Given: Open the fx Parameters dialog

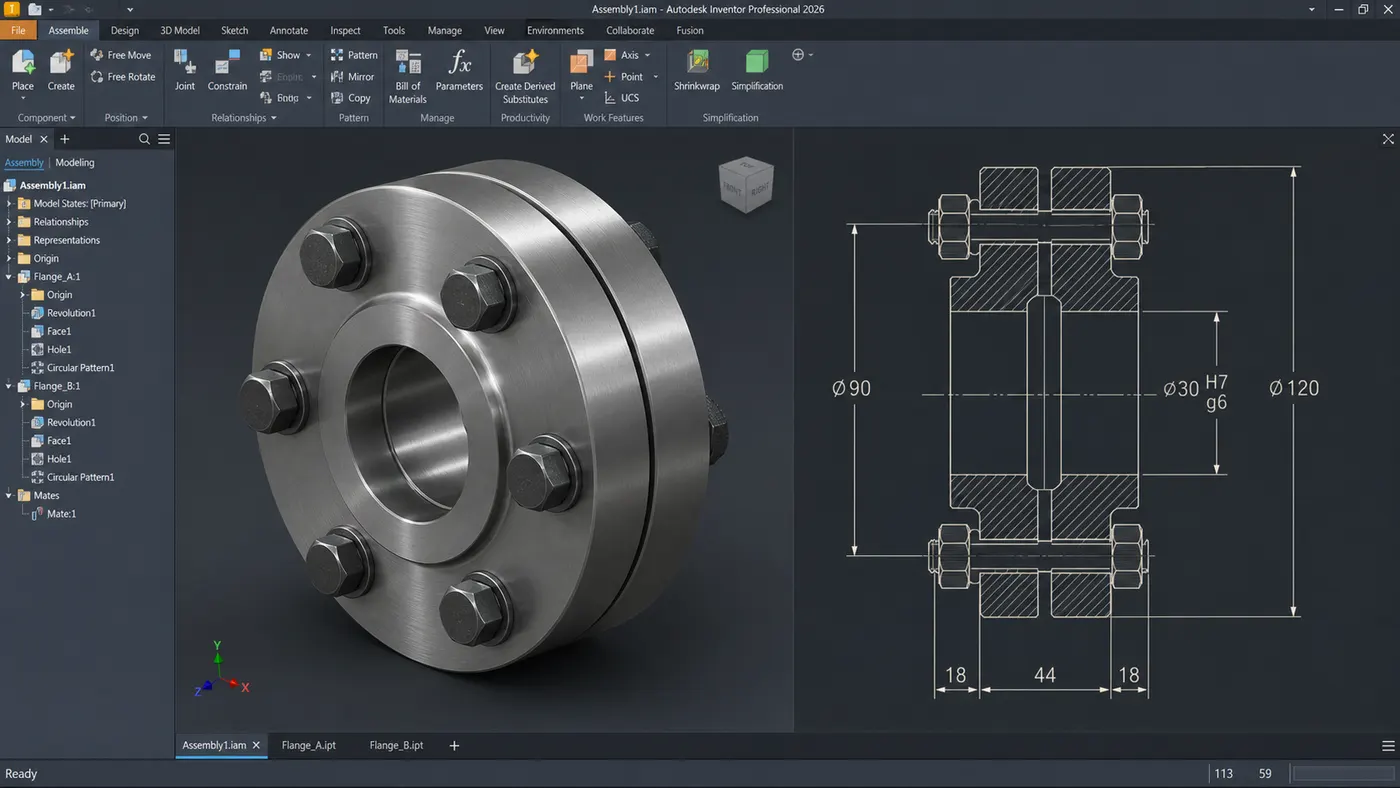Looking at the screenshot, I should tap(459, 70).
